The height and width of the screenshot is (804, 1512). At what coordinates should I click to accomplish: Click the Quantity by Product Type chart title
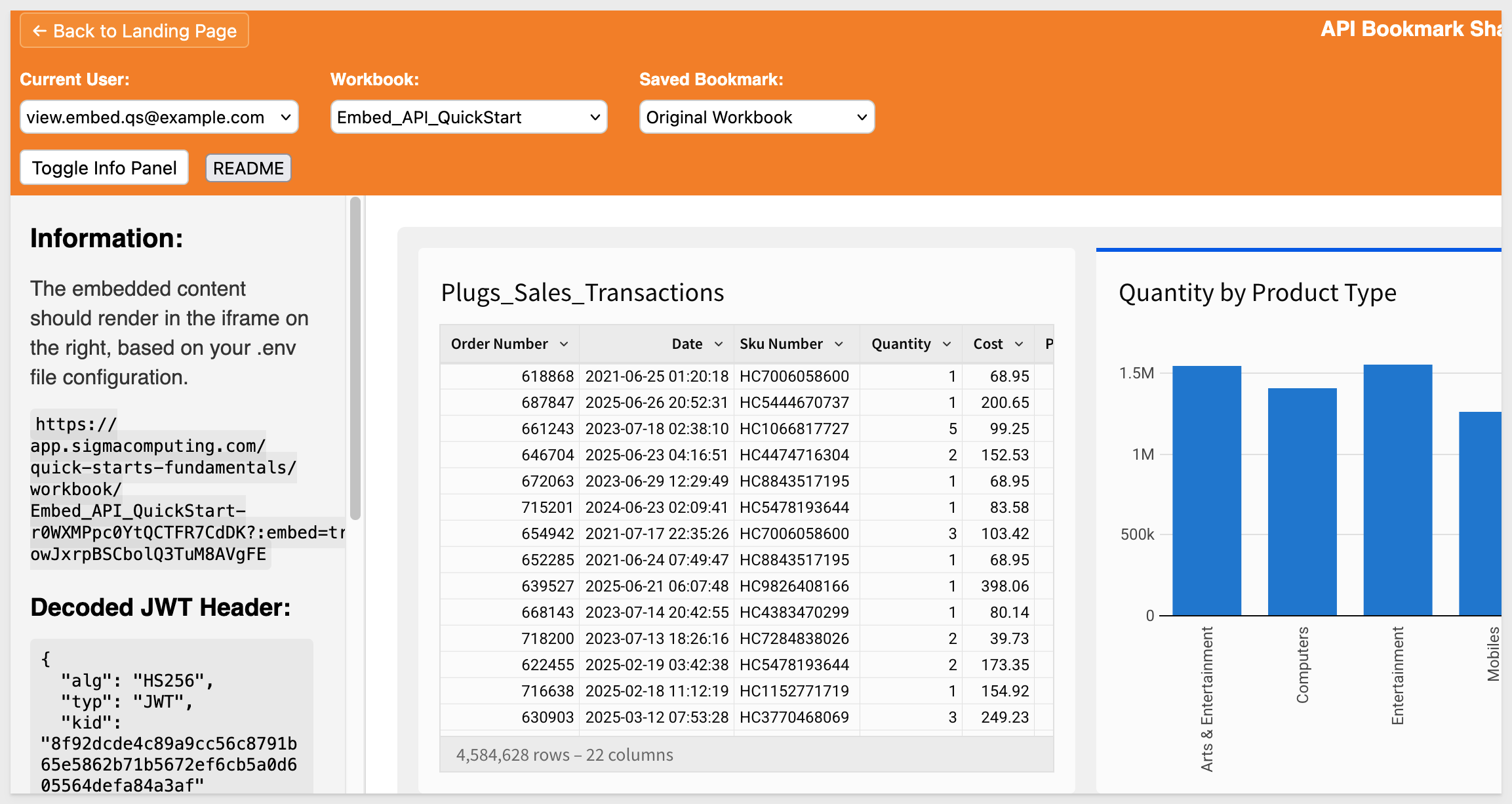[1257, 292]
